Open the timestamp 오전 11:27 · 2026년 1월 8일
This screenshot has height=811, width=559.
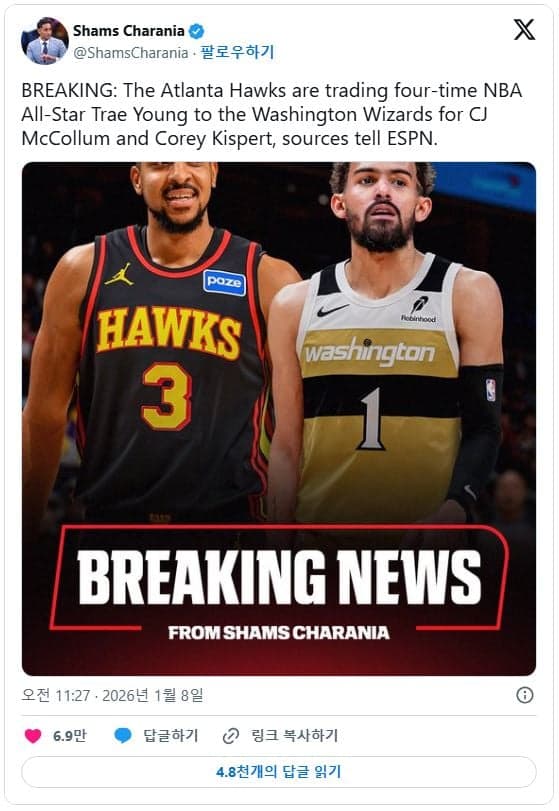(112, 695)
